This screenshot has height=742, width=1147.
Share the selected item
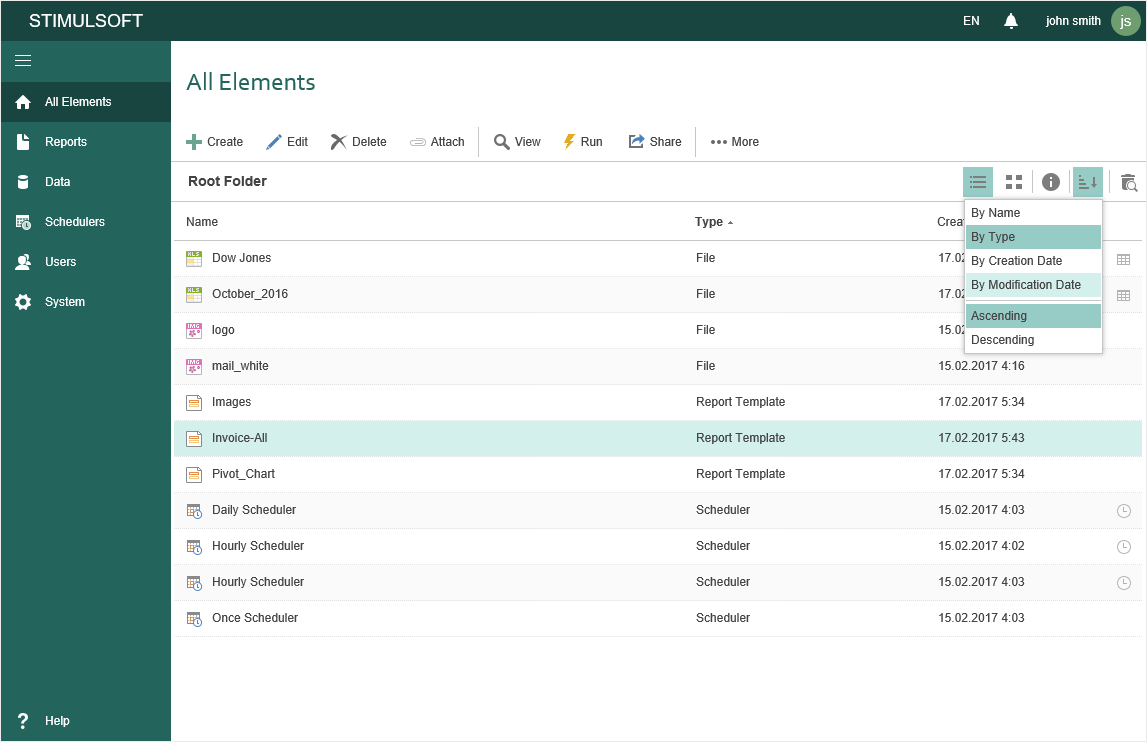[x=655, y=142]
